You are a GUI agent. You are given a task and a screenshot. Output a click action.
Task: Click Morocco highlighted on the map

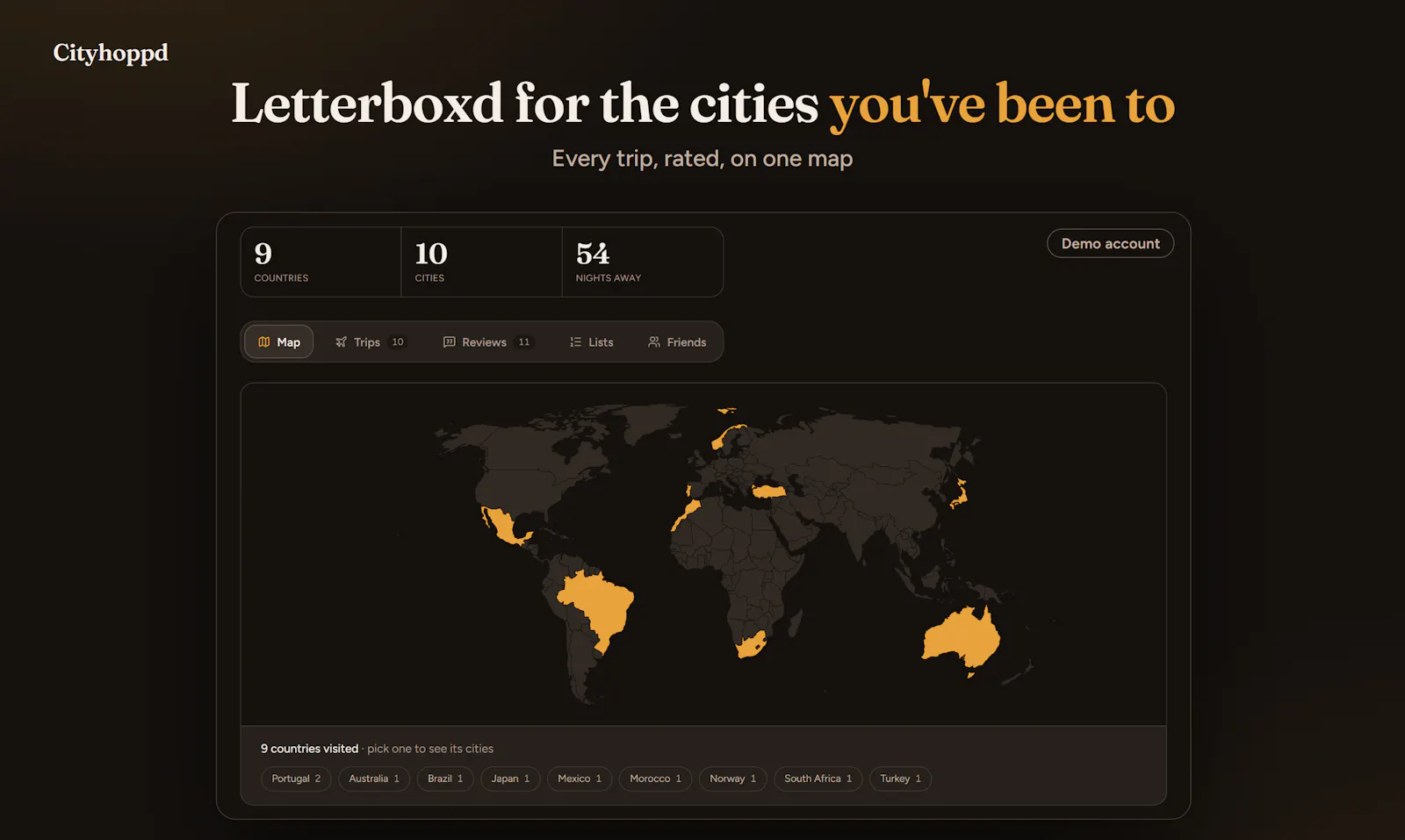point(688,510)
